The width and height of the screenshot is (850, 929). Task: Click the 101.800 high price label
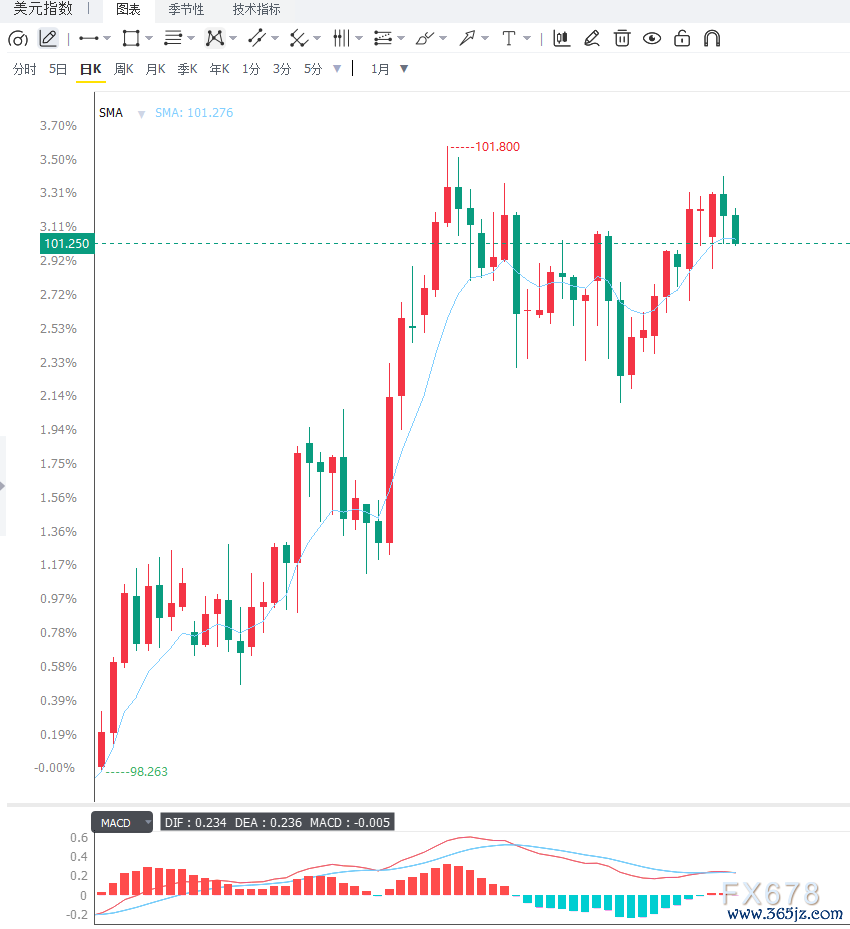(498, 146)
